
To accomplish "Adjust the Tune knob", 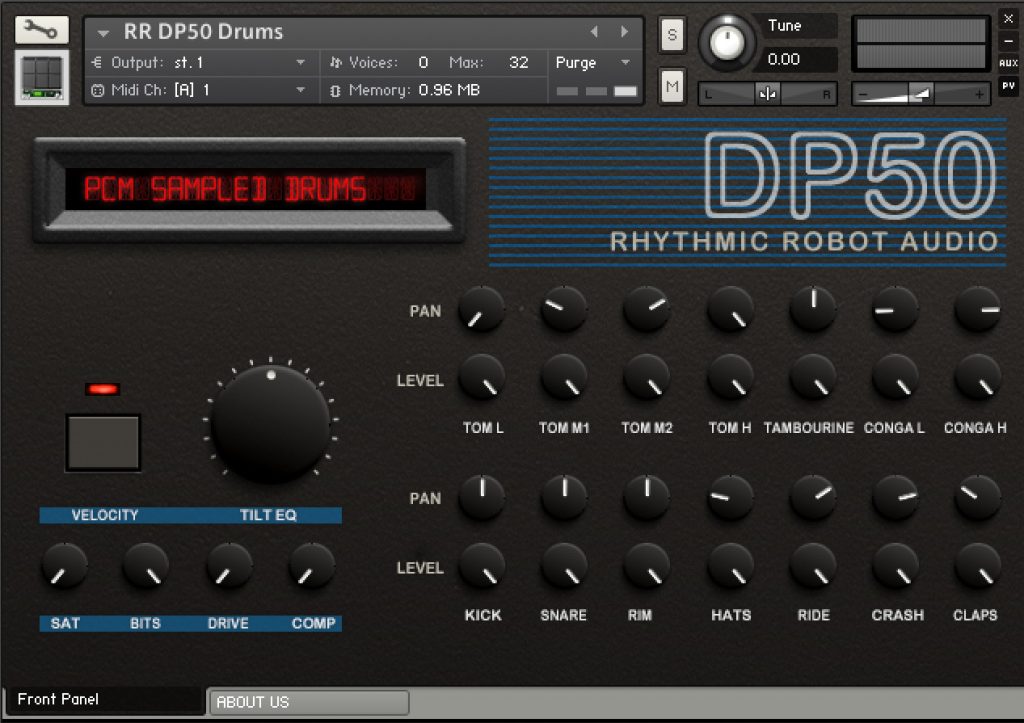I will [x=729, y=41].
